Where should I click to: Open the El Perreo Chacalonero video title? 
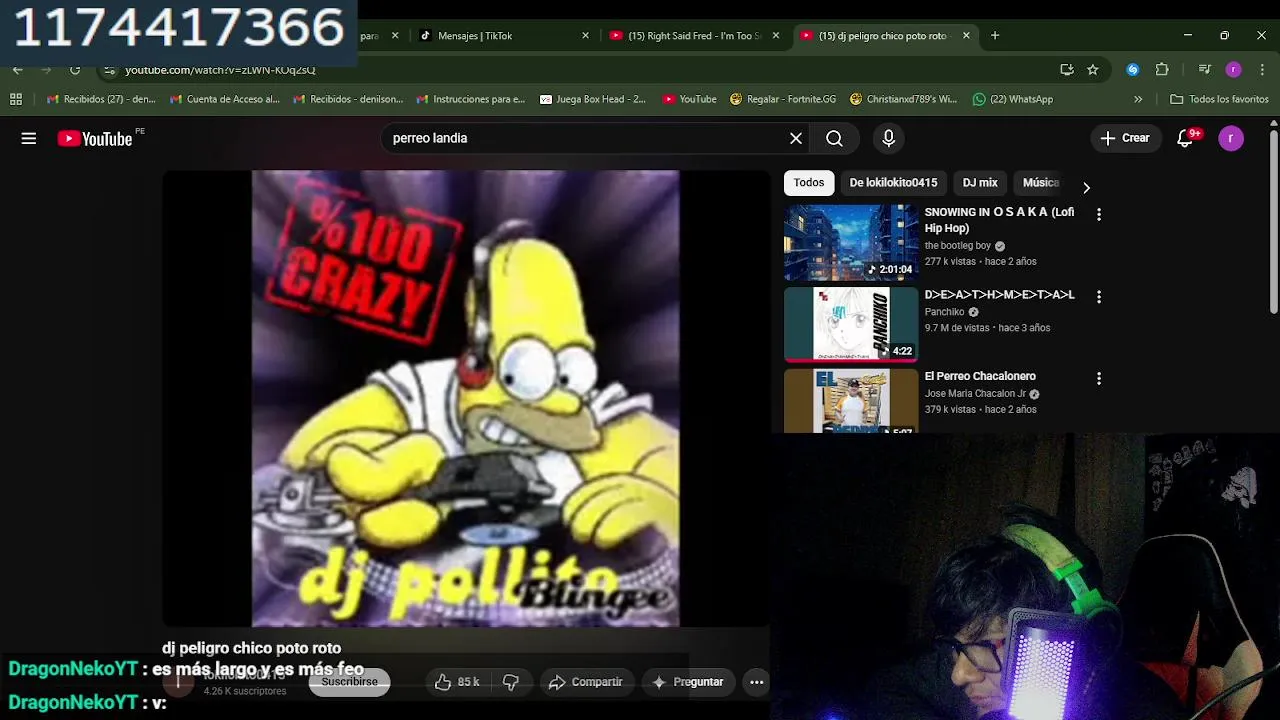(980, 377)
